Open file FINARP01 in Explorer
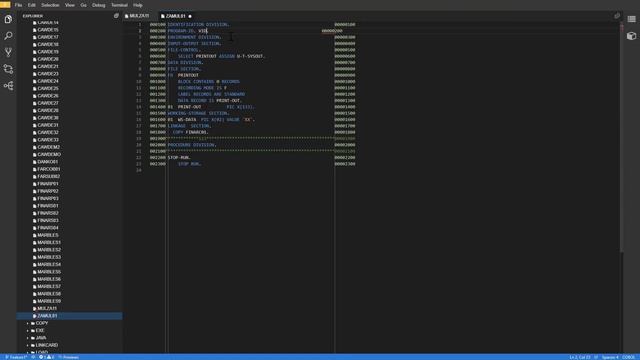Image resolution: width=640 pixels, height=360 pixels. [x=48, y=184]
